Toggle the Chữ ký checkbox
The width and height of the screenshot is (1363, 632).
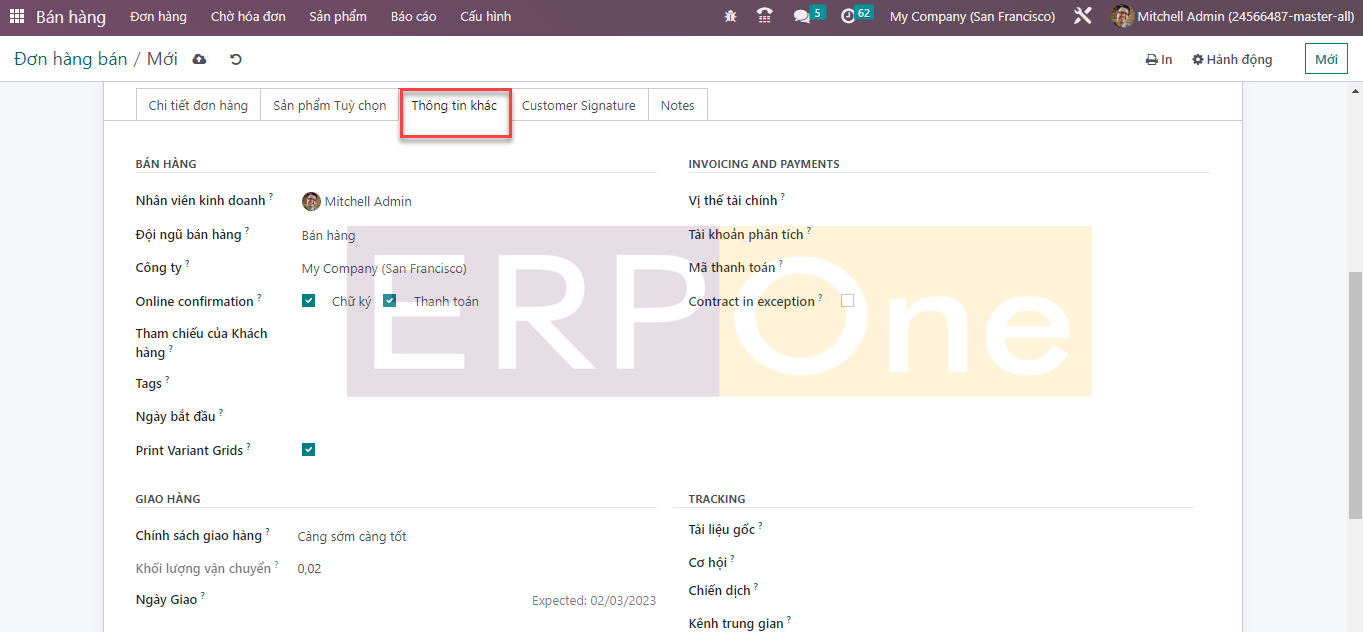pyautogui.click(x=309, y=301)
